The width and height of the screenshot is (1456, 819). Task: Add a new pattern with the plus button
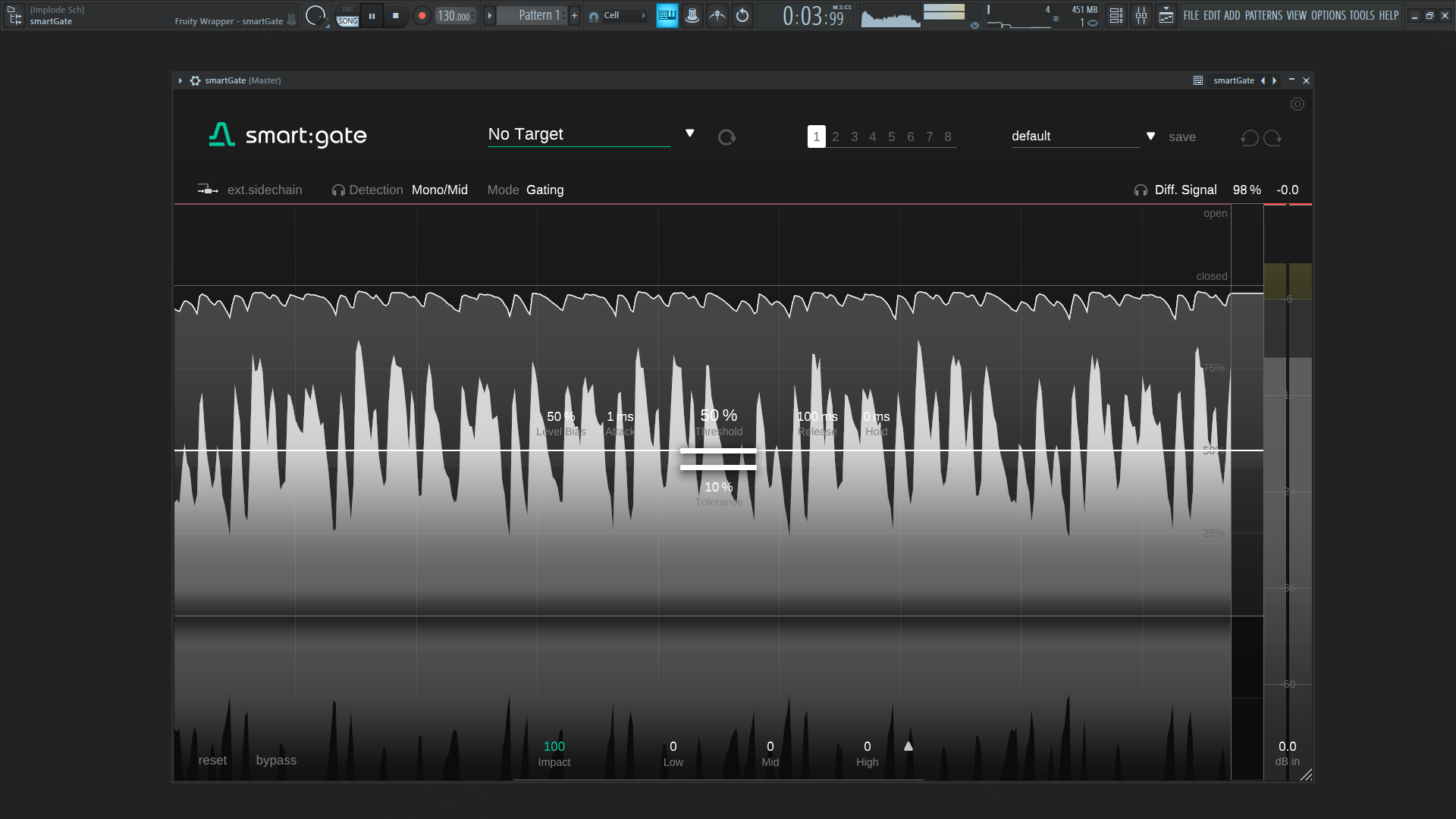[575, 15]
